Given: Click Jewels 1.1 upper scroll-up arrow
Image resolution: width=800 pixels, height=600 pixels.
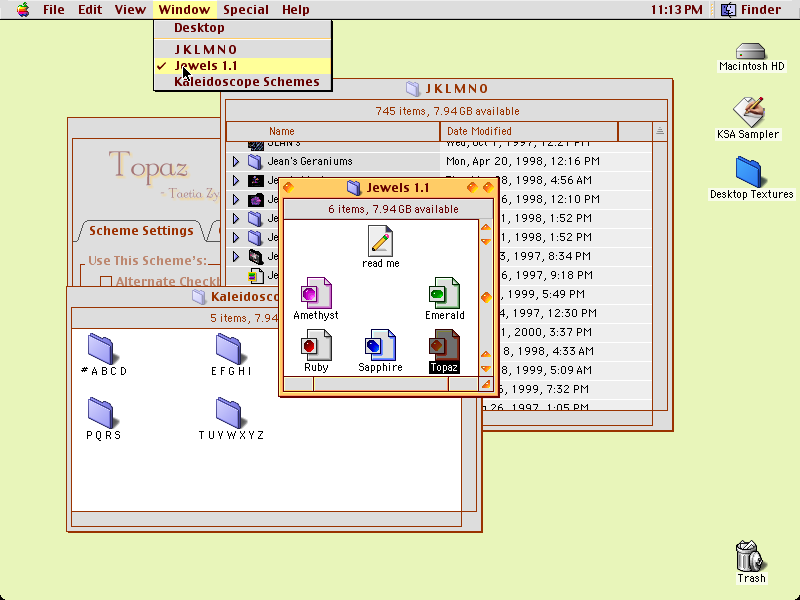Looking at the screenshot, I should pos(486,227).
